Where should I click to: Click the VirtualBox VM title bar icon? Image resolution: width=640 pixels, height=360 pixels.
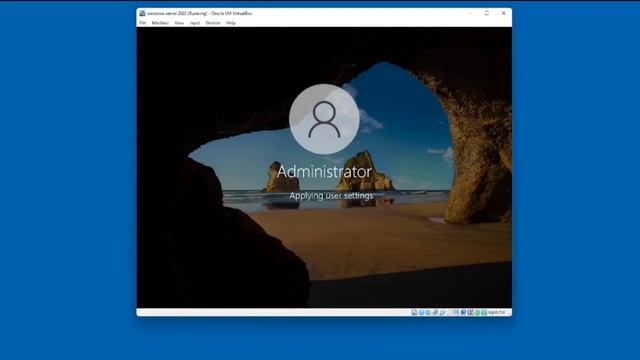point(142,13)
